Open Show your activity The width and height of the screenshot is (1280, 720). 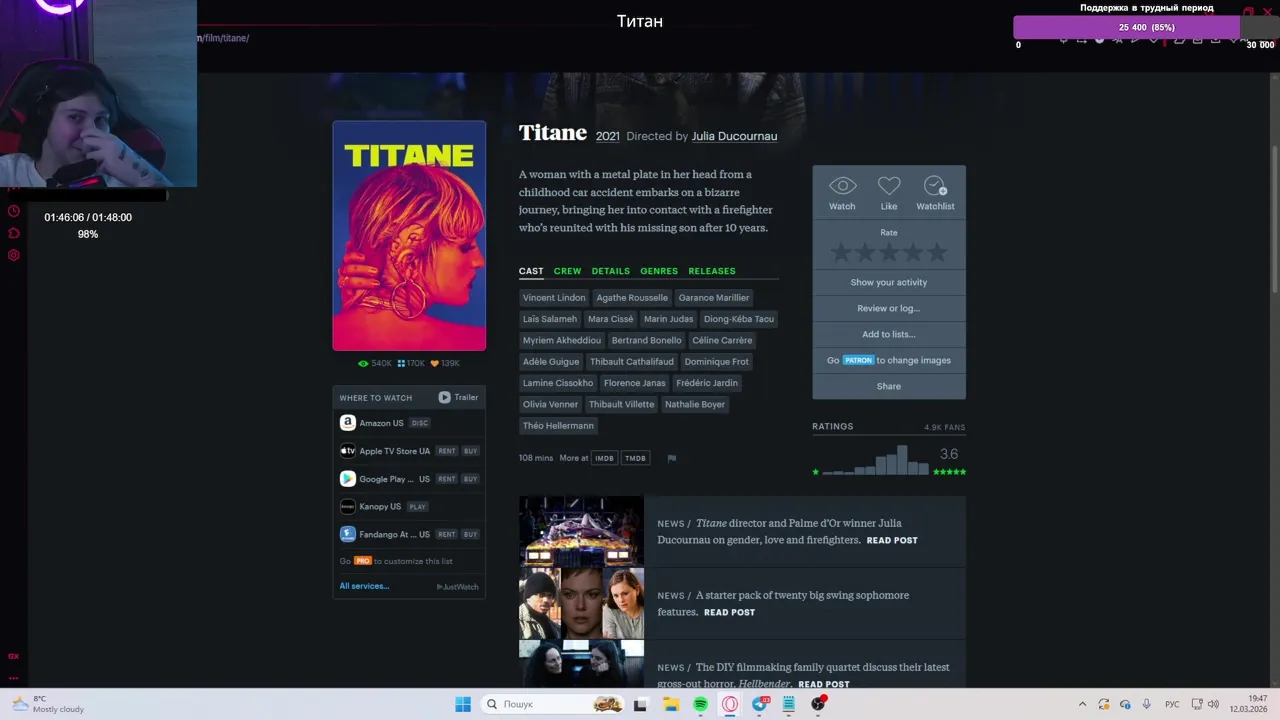click(889, 282)
